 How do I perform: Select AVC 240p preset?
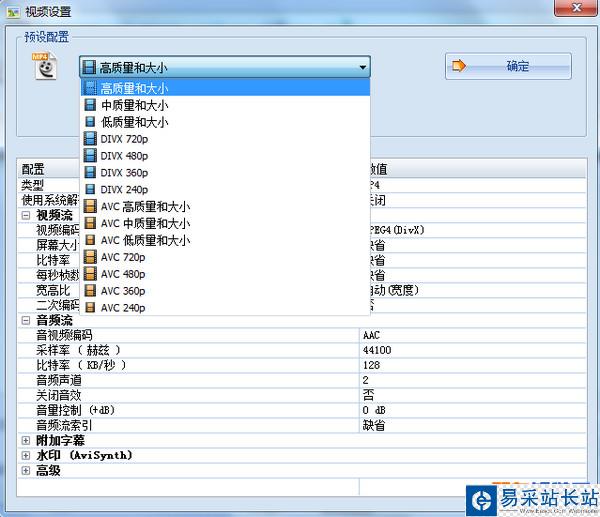[x=225, y=308]
